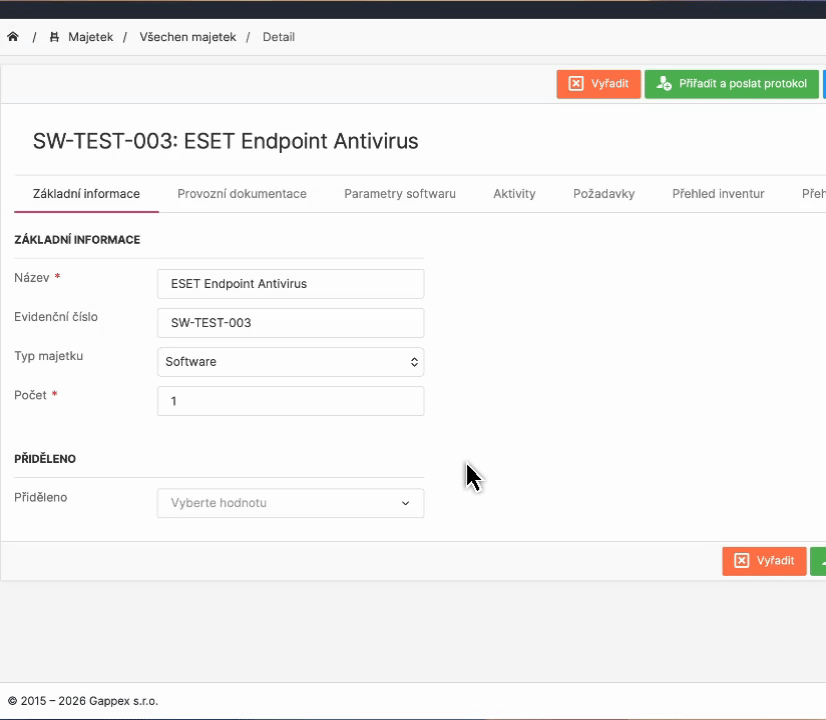Go to the Aktivity tab
The width and height of the screenshot is (826, 720).
pyautogui.click(x=514, y=194)
